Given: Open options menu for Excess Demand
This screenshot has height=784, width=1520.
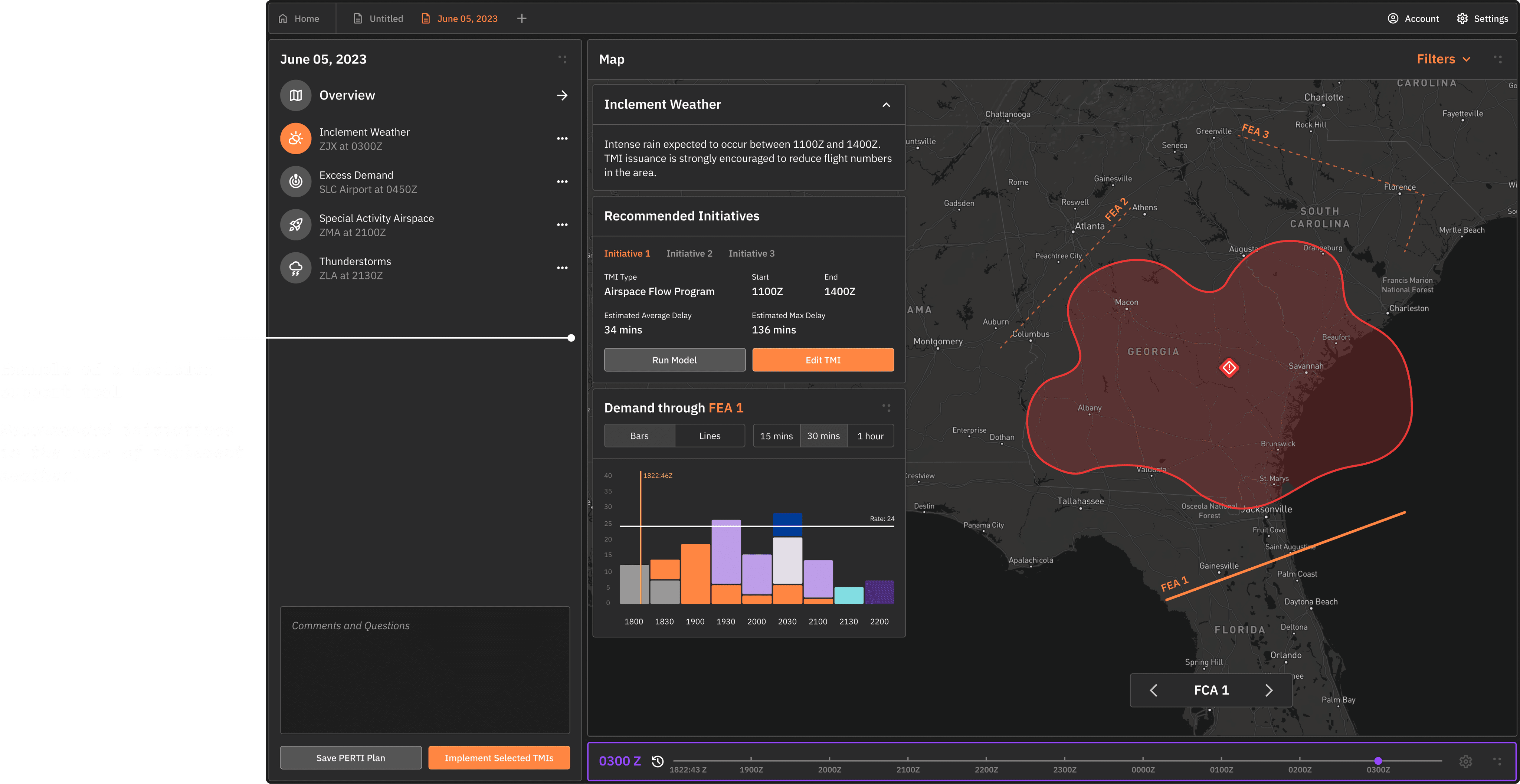Looking at the screenshot, I should click(x=562, y=182).
